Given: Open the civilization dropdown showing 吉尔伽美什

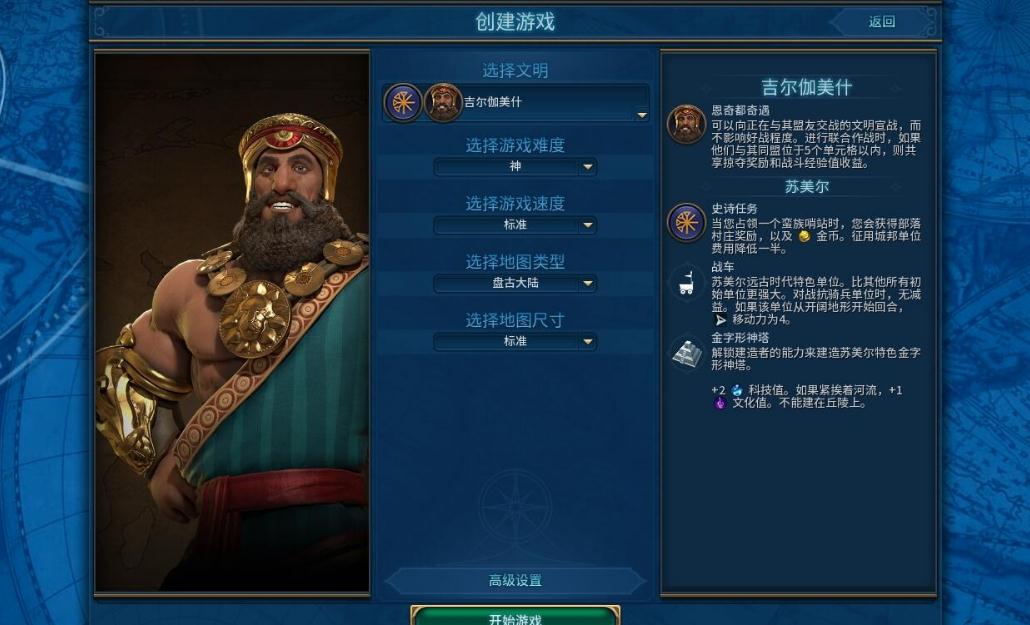Looking at the screenshot, I should pyautogui.click(x=516, y=103).
